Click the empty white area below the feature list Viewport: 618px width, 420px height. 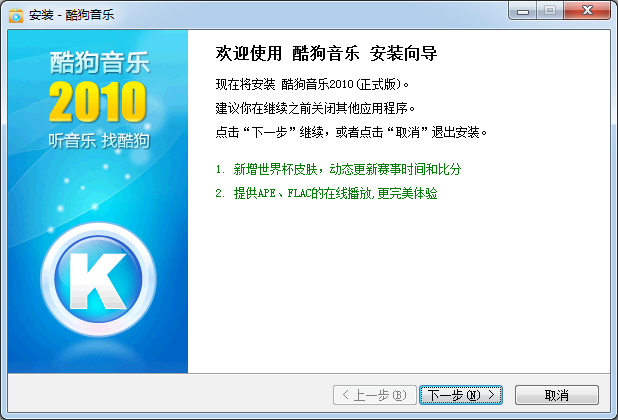click(400, 290)
